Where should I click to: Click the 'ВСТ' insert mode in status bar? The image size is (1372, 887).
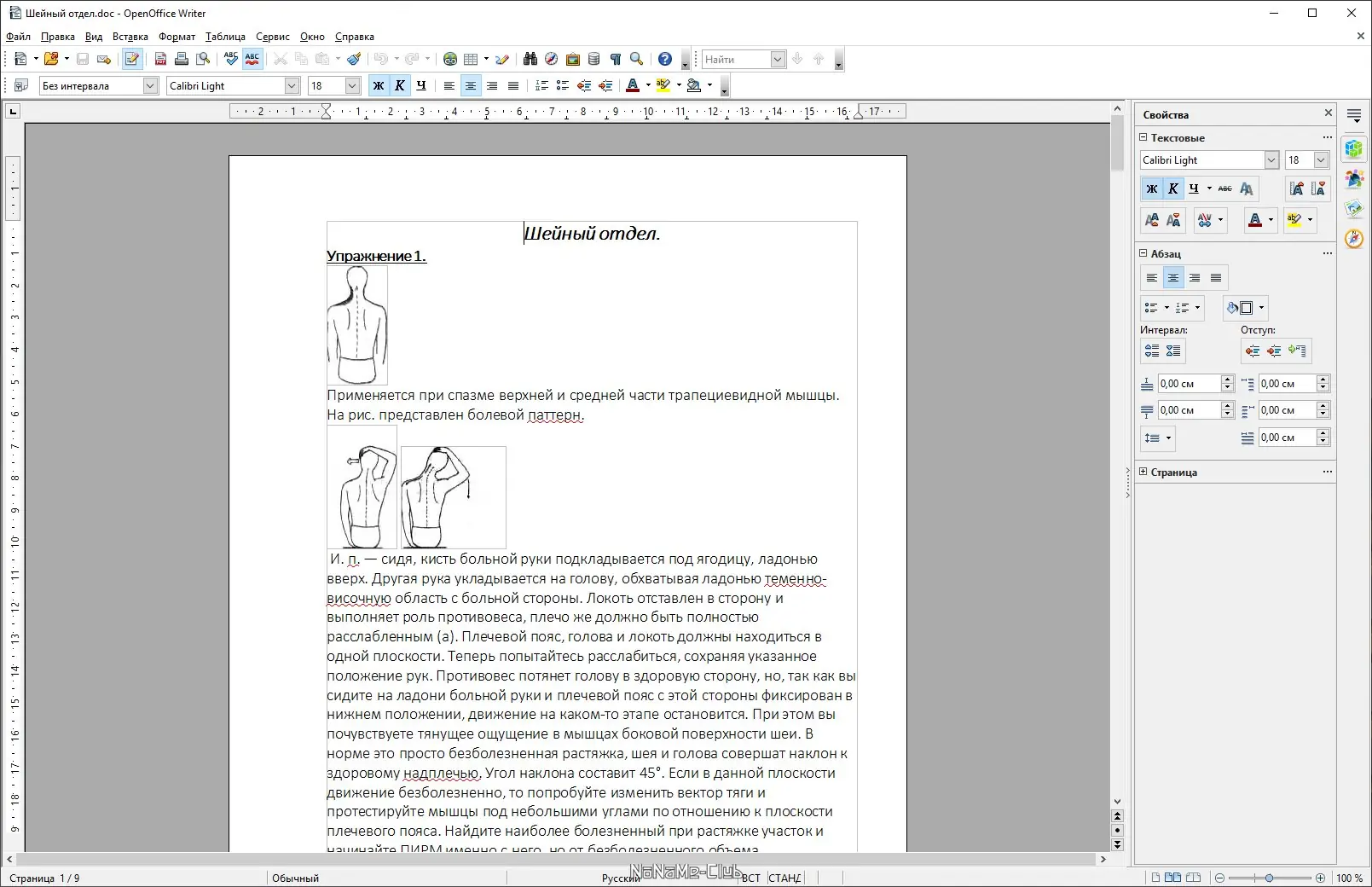750,878
